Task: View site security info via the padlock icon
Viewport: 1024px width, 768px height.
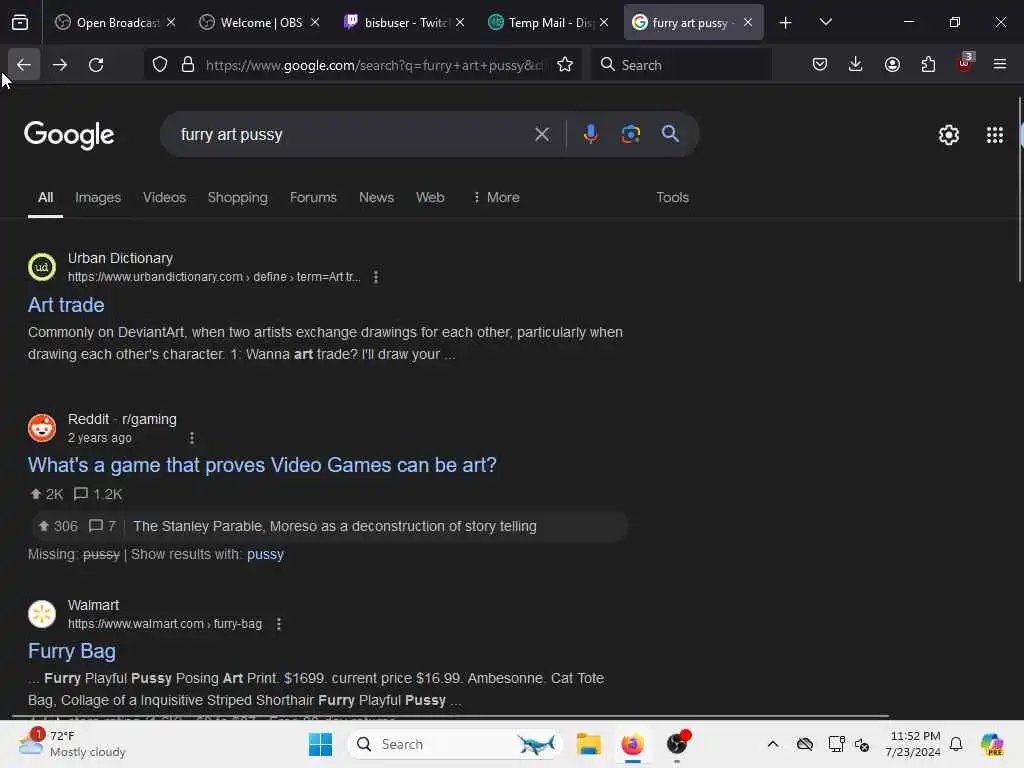Action: (x=188, y=65)
